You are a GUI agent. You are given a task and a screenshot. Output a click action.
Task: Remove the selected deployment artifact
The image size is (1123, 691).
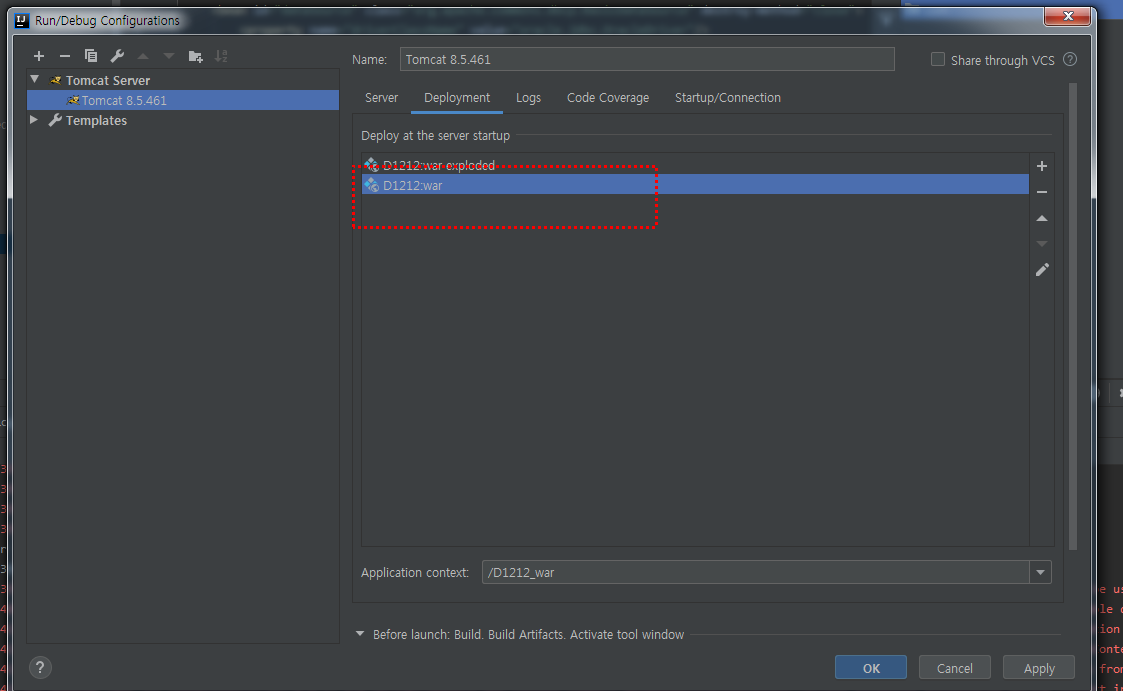(x=1042, y=192)
